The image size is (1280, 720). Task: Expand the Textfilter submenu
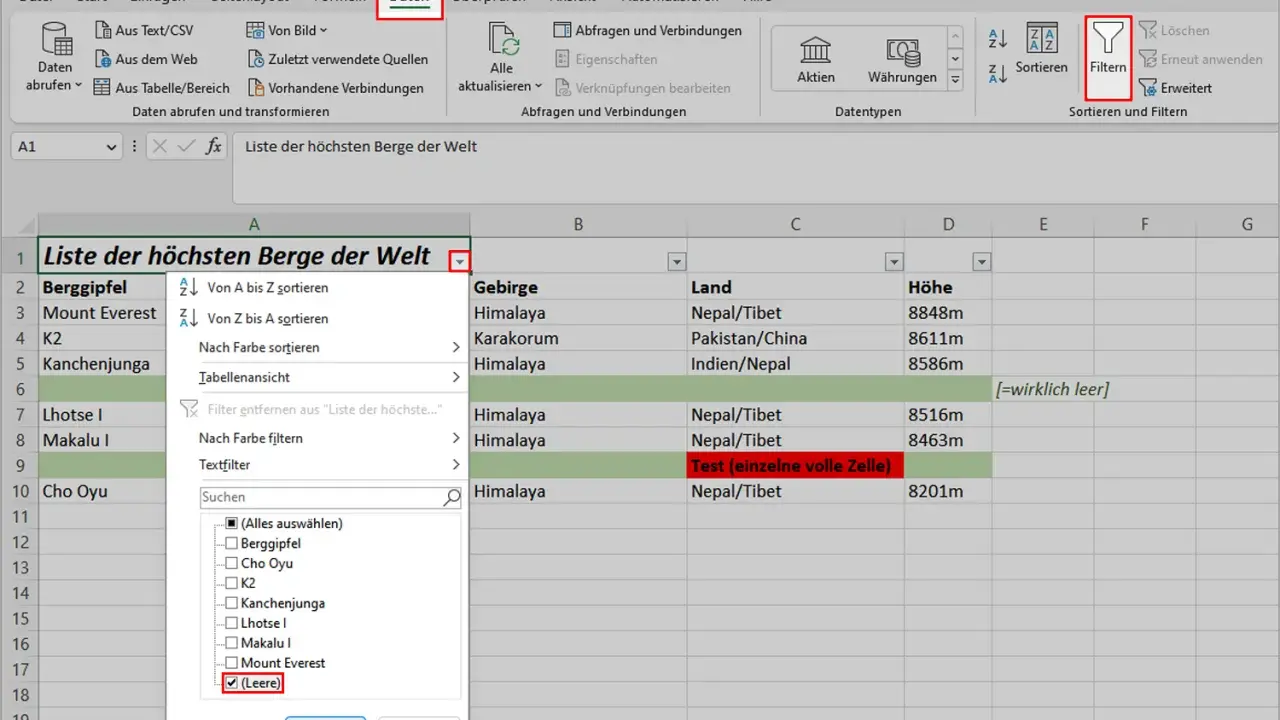click(x=318, y=465)
